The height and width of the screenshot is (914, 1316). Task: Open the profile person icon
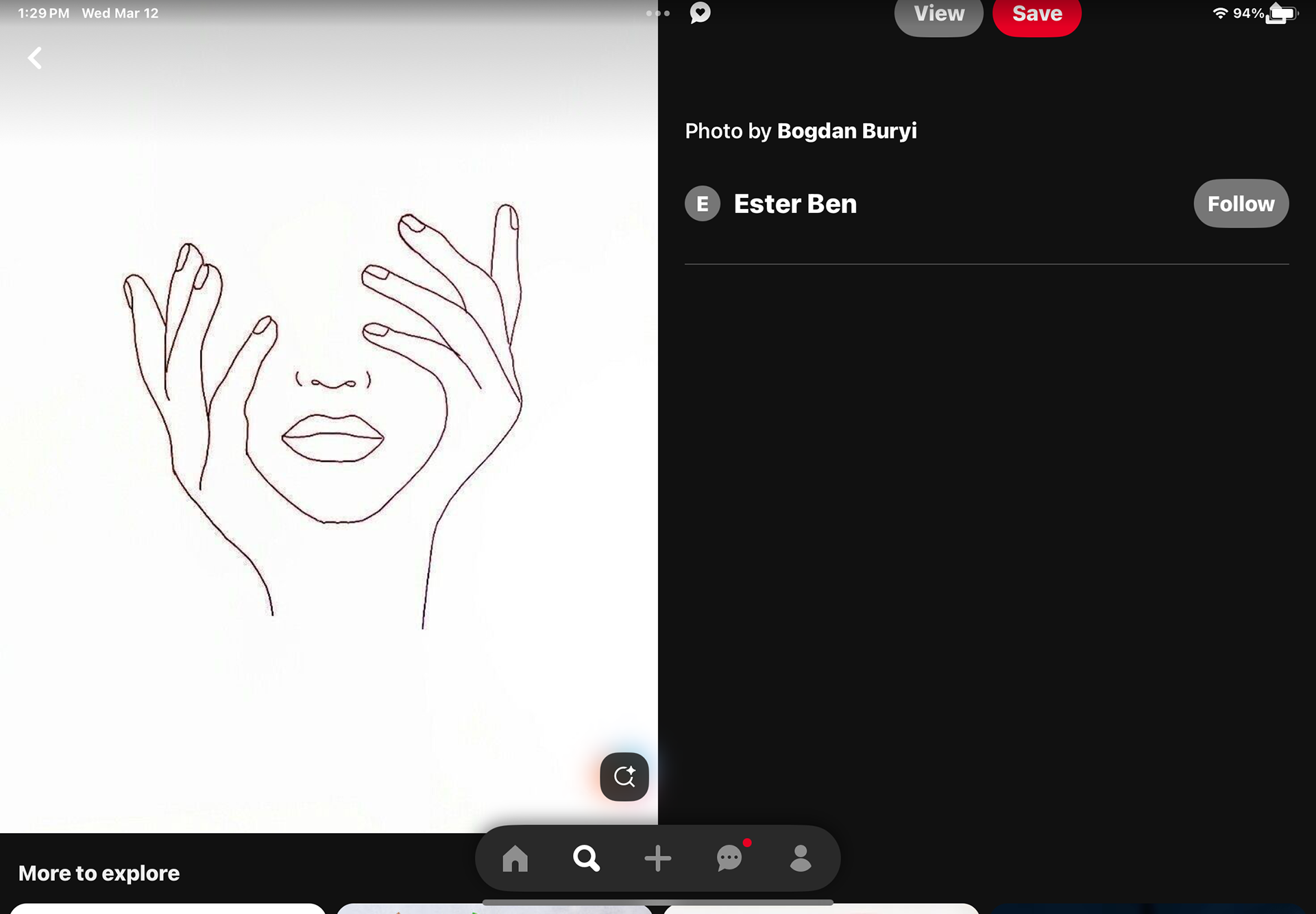(x=800, y=858)
